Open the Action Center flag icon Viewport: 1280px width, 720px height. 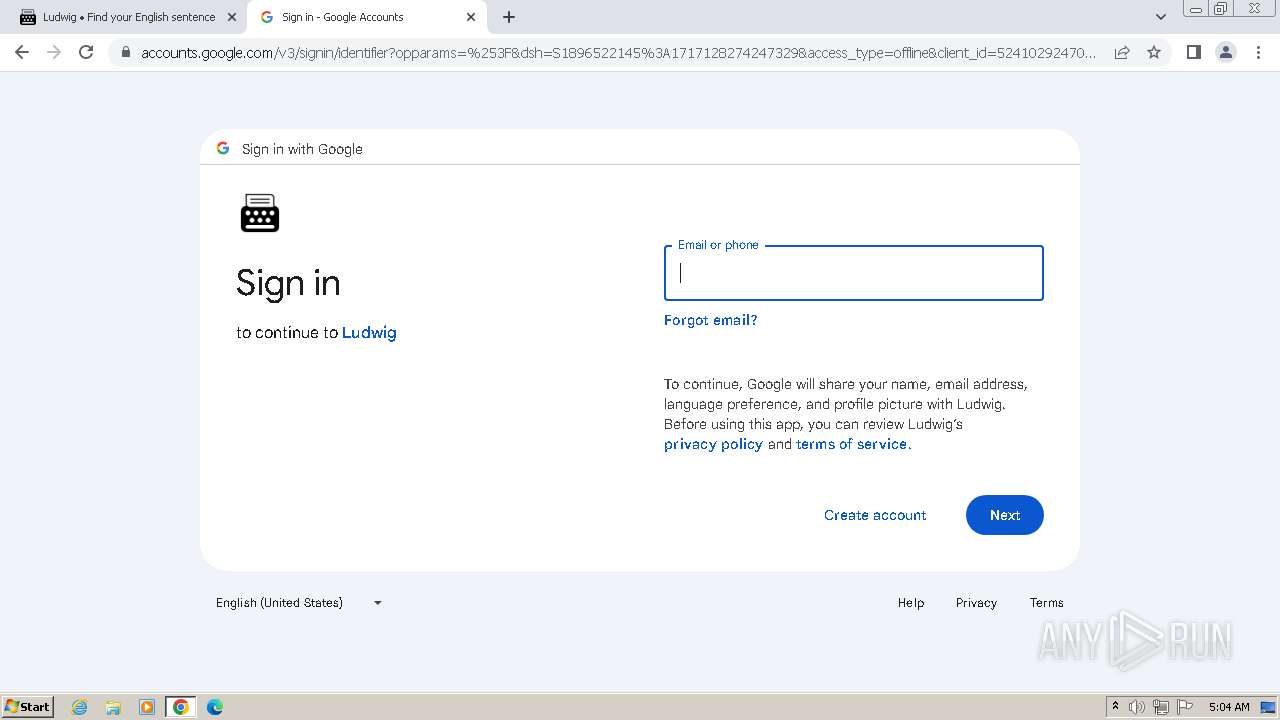click(1185, 707)
